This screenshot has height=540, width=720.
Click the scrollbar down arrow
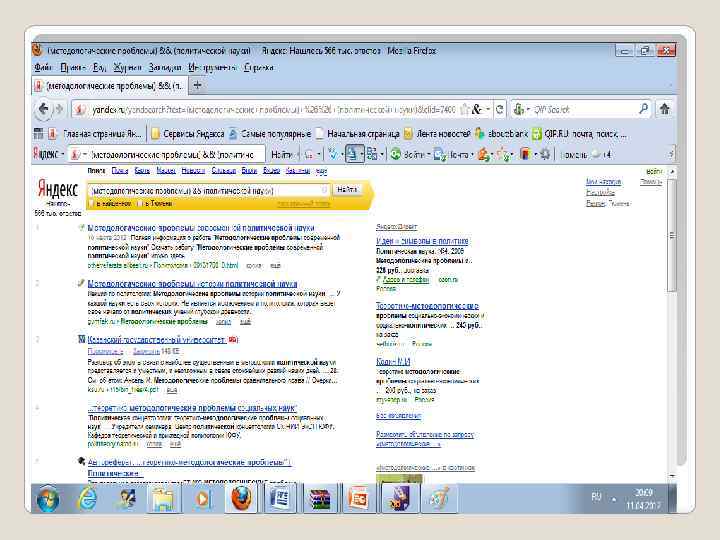[672, 476]
